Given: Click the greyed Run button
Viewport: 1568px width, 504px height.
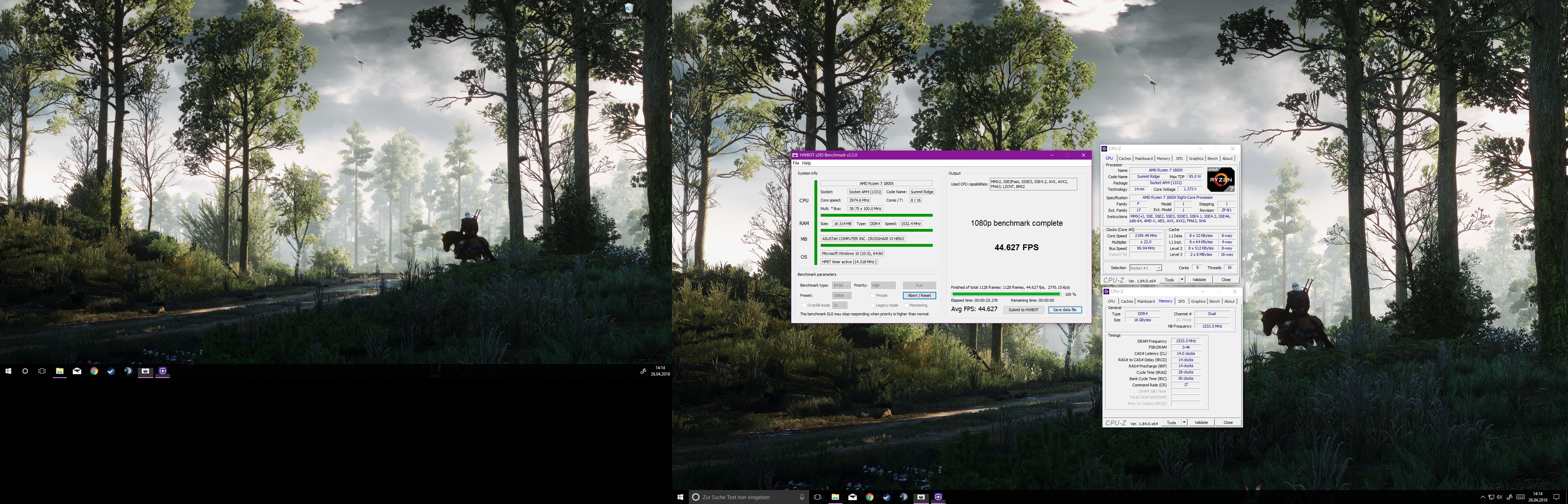Looking at the screenshot, I should pyautogui.click(x=919, y=285).
